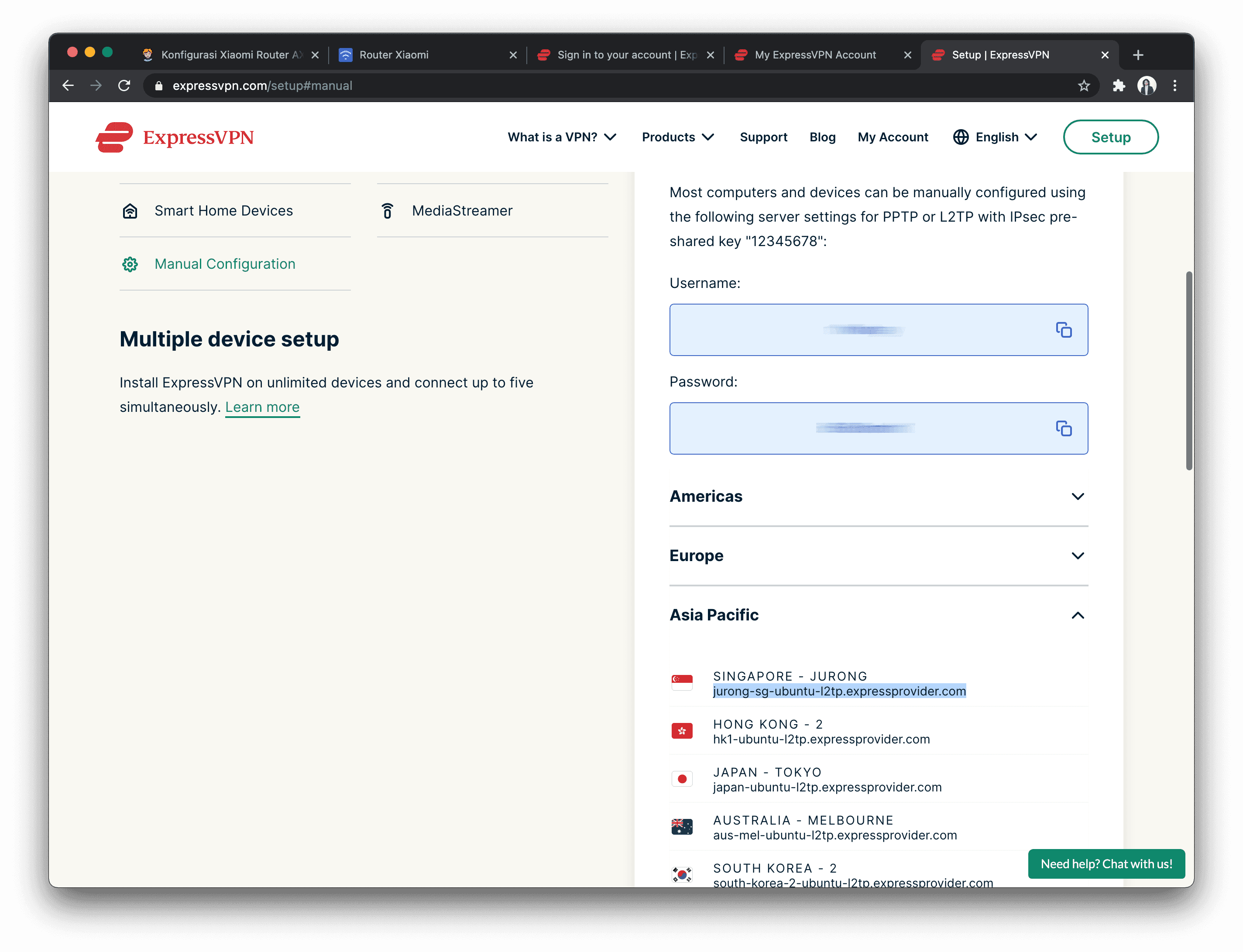Bookmark this page with the star icon
The image size is (1243, 952).
pyautogui.click(x=1084, y=86)
